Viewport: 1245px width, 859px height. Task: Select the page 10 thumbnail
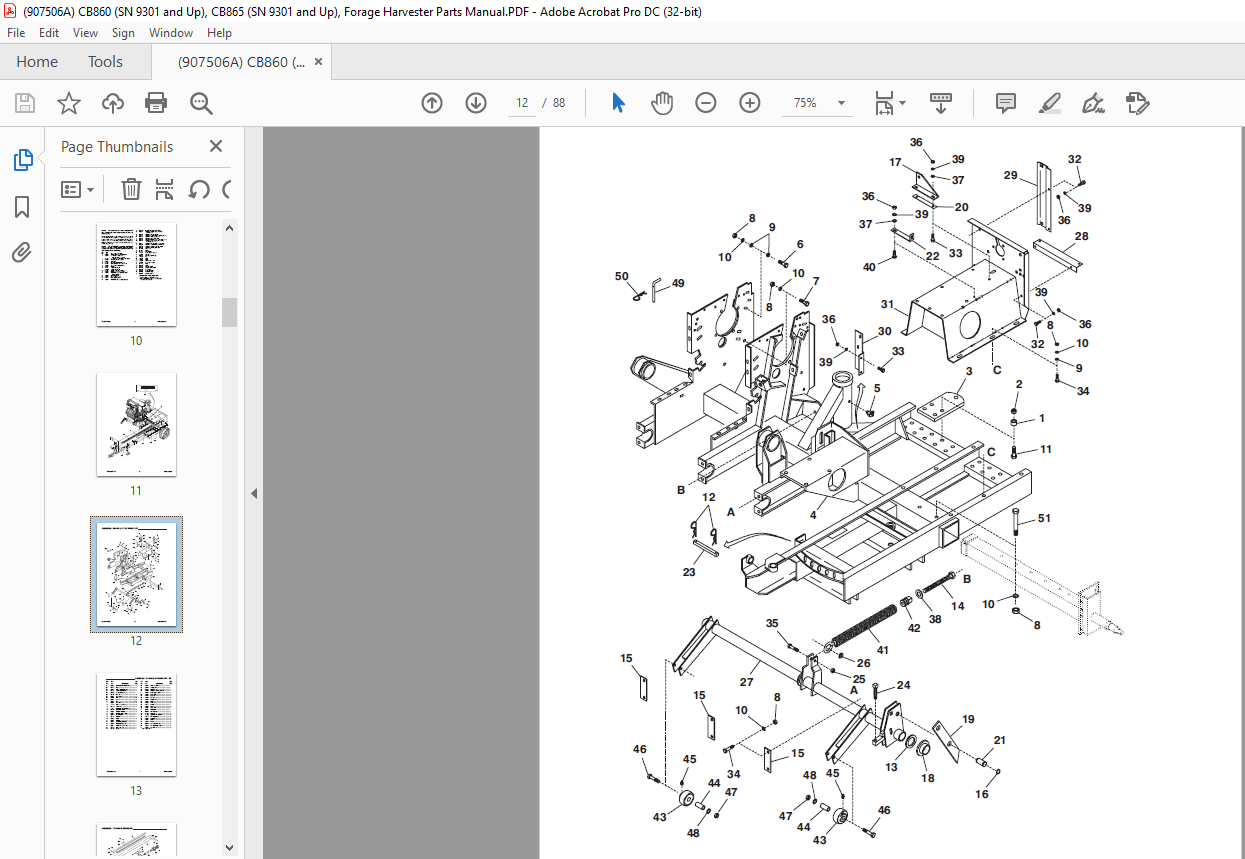[136, 275]
